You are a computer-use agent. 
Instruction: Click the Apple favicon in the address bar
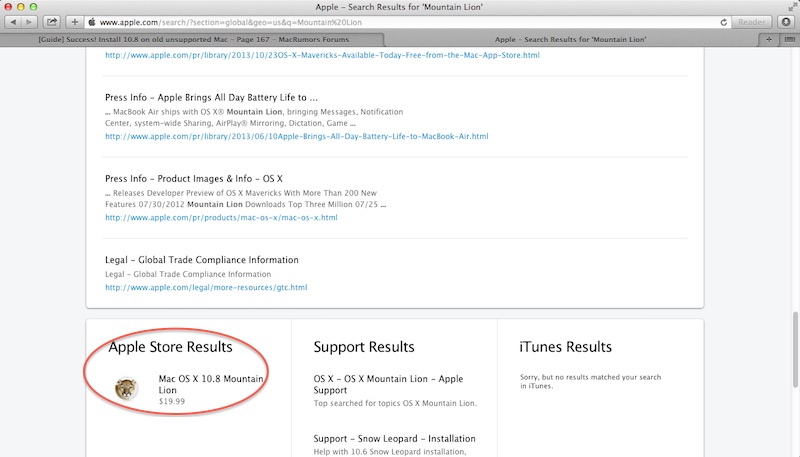[92, 22]
